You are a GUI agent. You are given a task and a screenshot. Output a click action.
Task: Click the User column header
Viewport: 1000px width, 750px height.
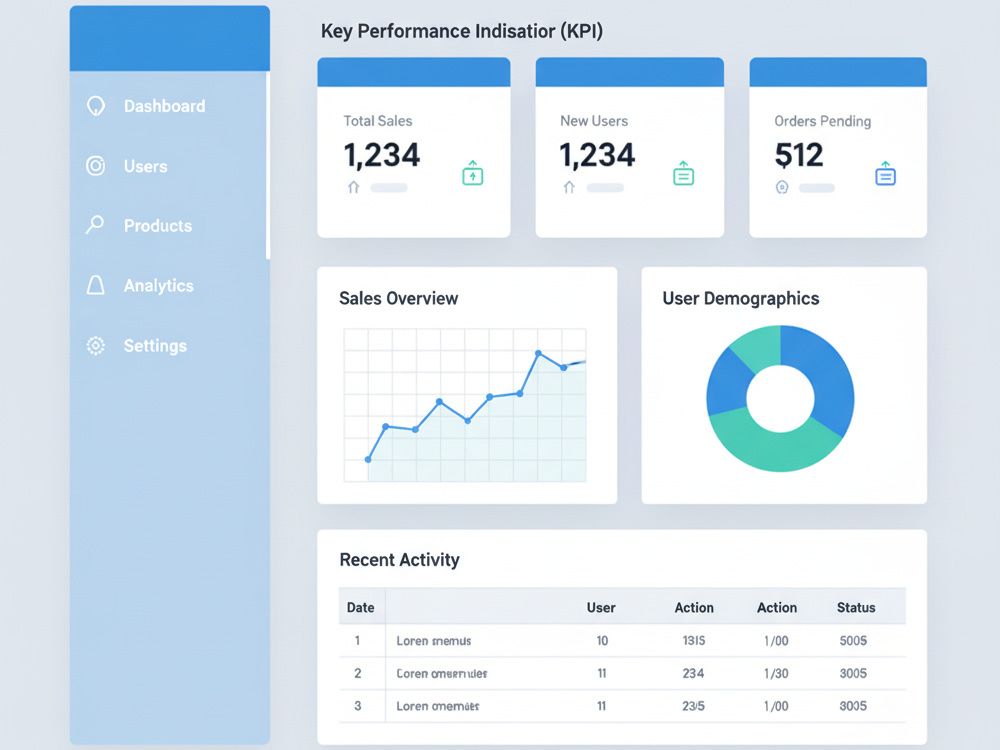(601, 608)
